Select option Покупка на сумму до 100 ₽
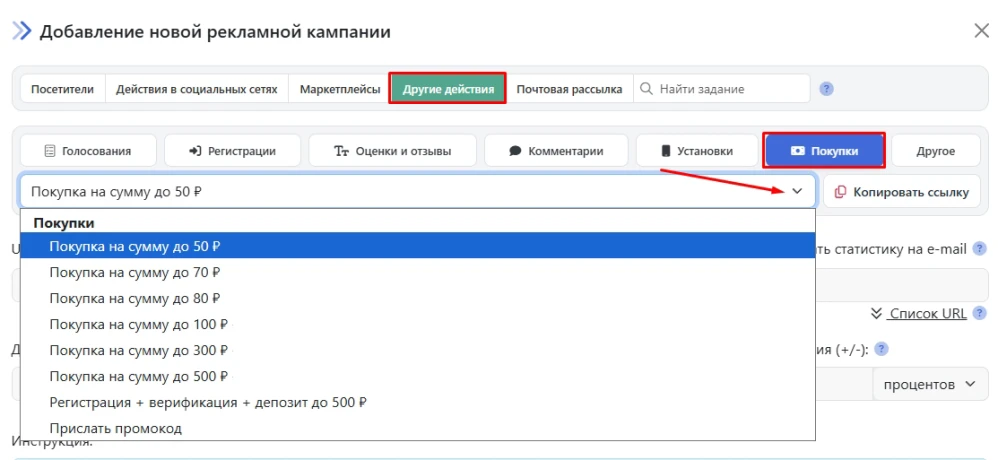This screenshot has height=460, width=998. [418, 324]
